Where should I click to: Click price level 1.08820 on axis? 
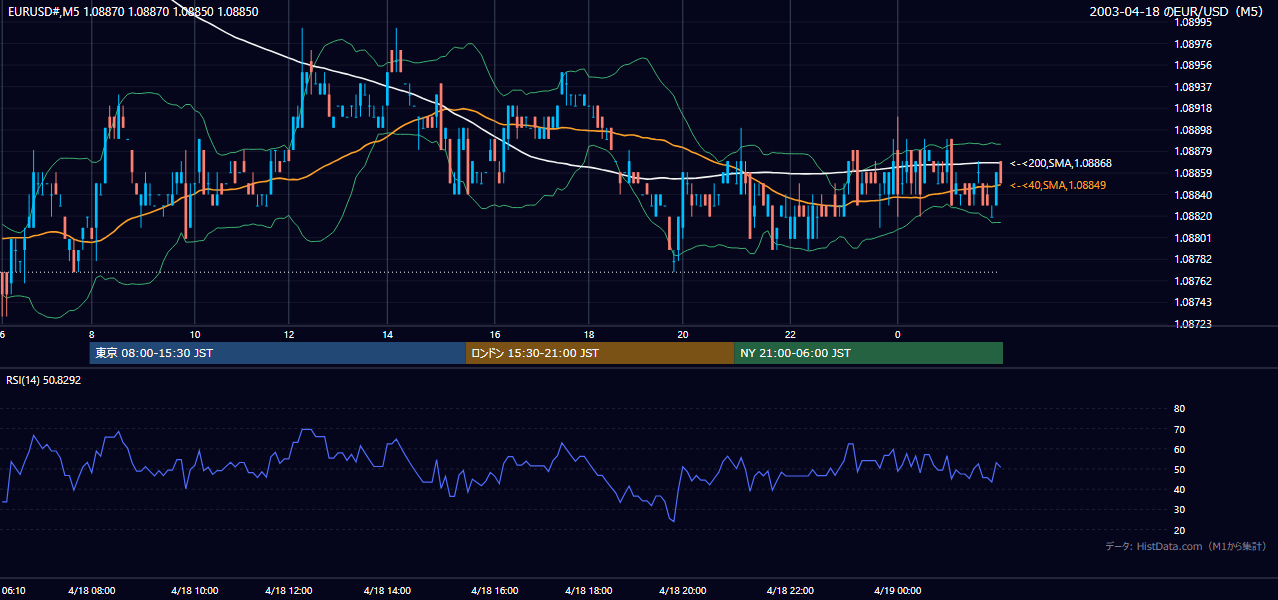click(1192, 216)
